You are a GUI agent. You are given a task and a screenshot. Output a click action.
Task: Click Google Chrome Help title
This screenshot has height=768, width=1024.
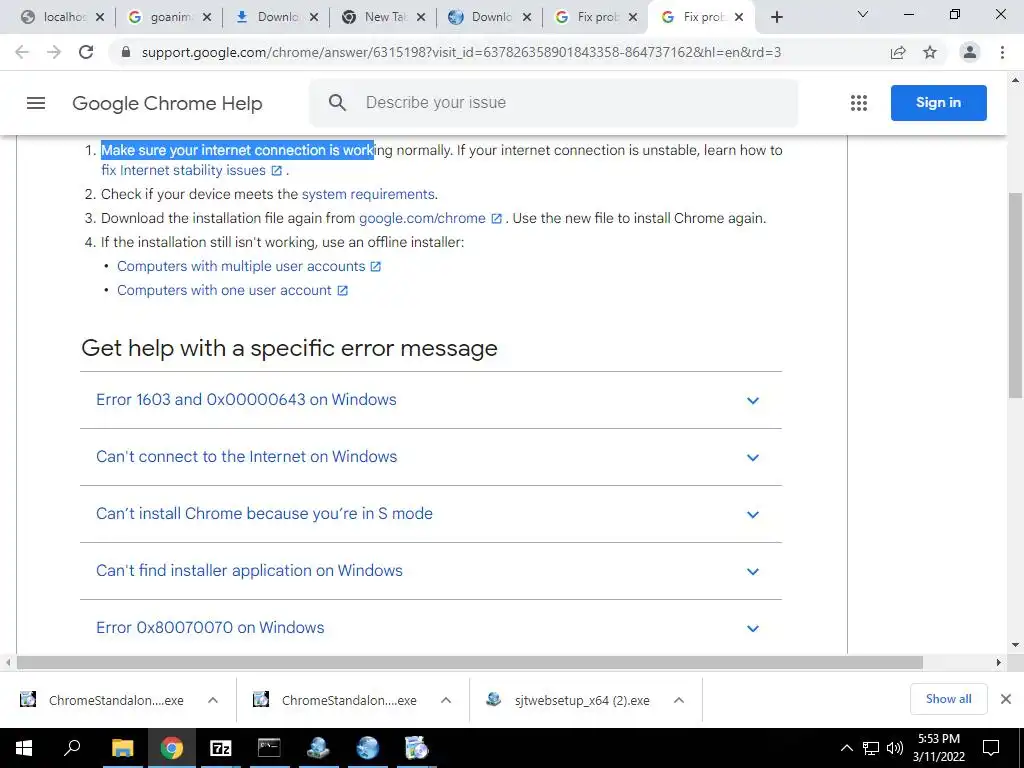click(x=167, y=103)
